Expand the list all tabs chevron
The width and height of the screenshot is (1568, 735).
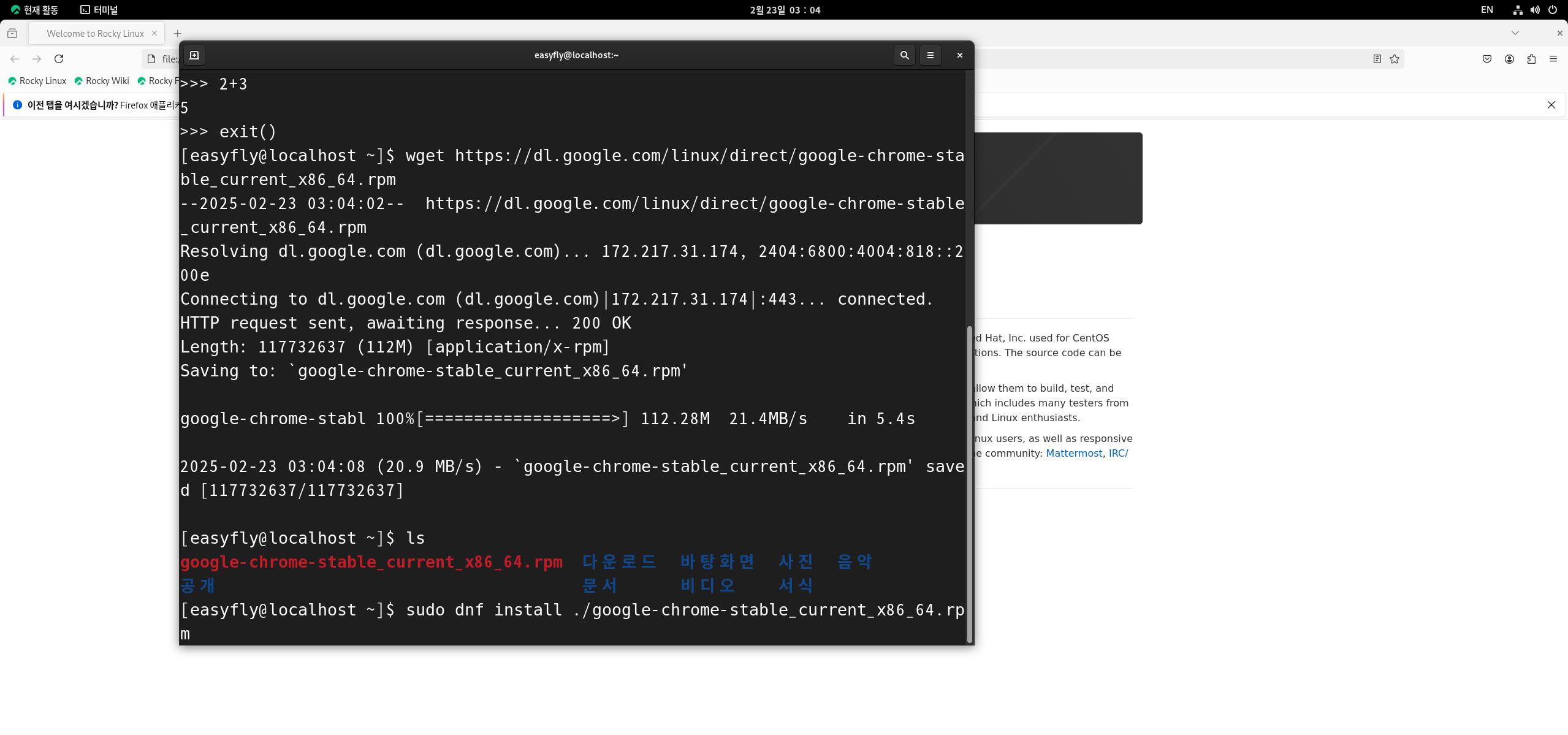1515,33
